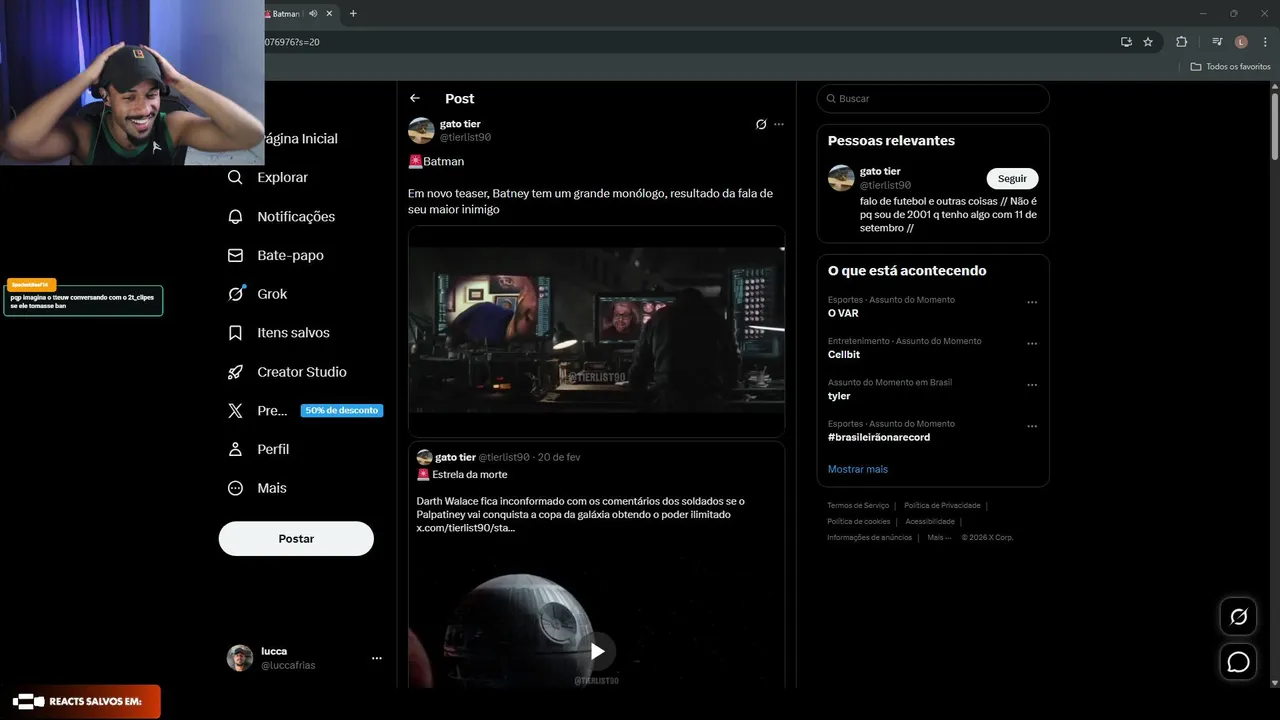Open Explorar search icon in sidebar
The image size is (1280, 720).
235,177
